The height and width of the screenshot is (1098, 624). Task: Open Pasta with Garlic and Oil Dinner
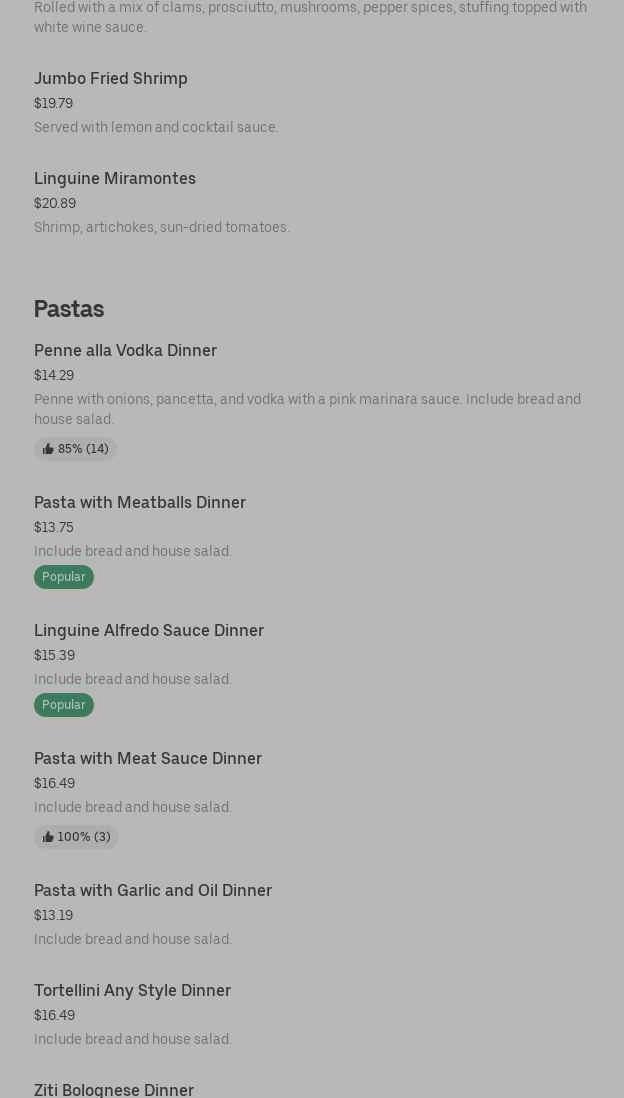(x=153, y=890)
